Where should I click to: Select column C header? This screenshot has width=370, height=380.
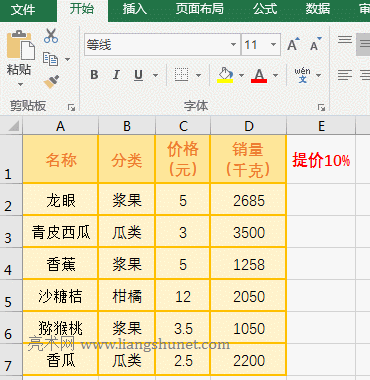pyautogui.click(x=183, y=126)
